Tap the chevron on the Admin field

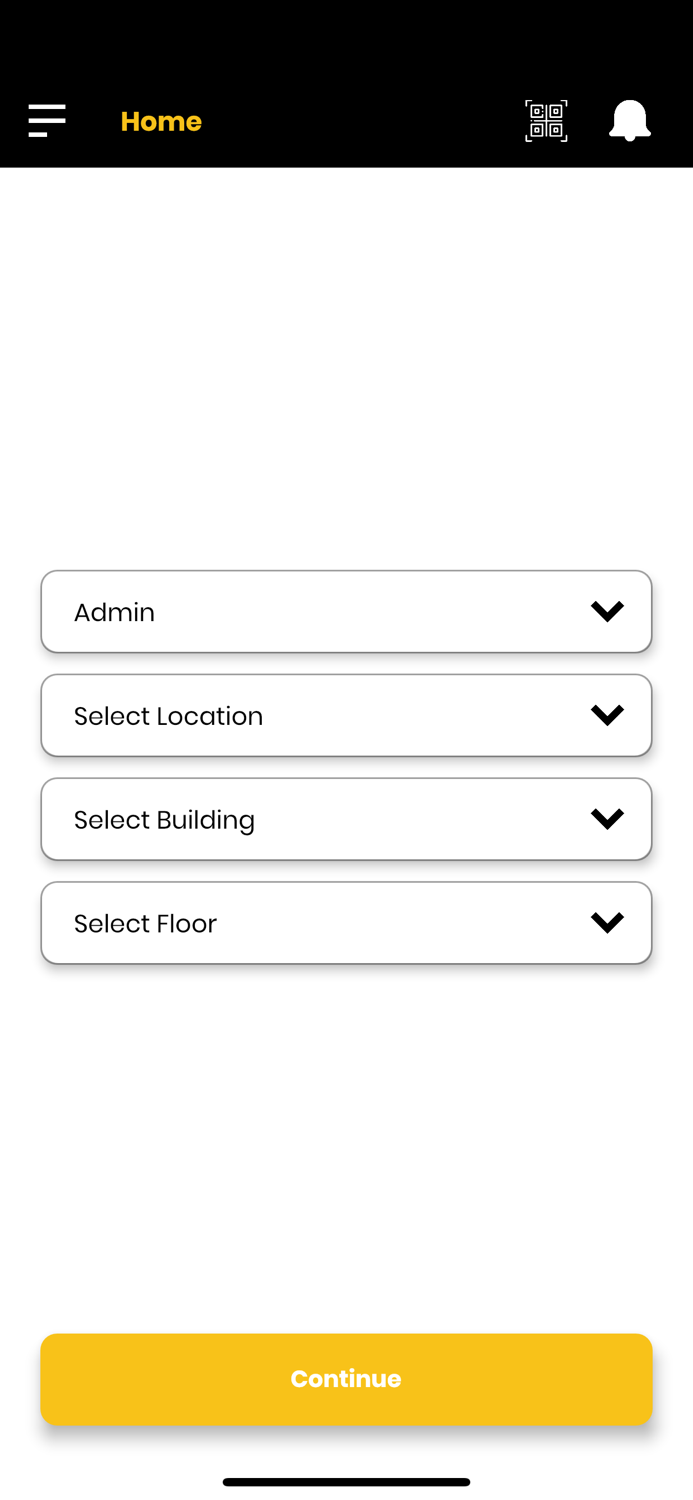pos(608,611)
